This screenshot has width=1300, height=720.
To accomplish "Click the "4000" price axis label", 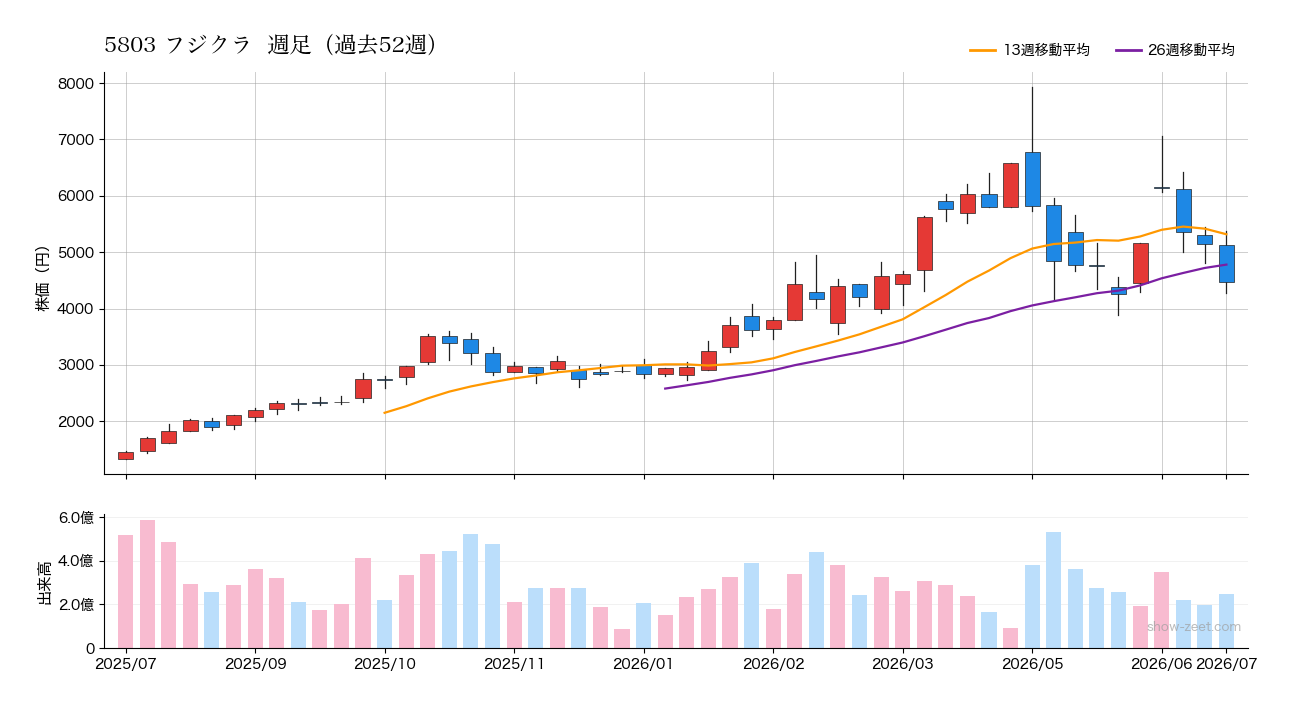I will pos(77,309).
